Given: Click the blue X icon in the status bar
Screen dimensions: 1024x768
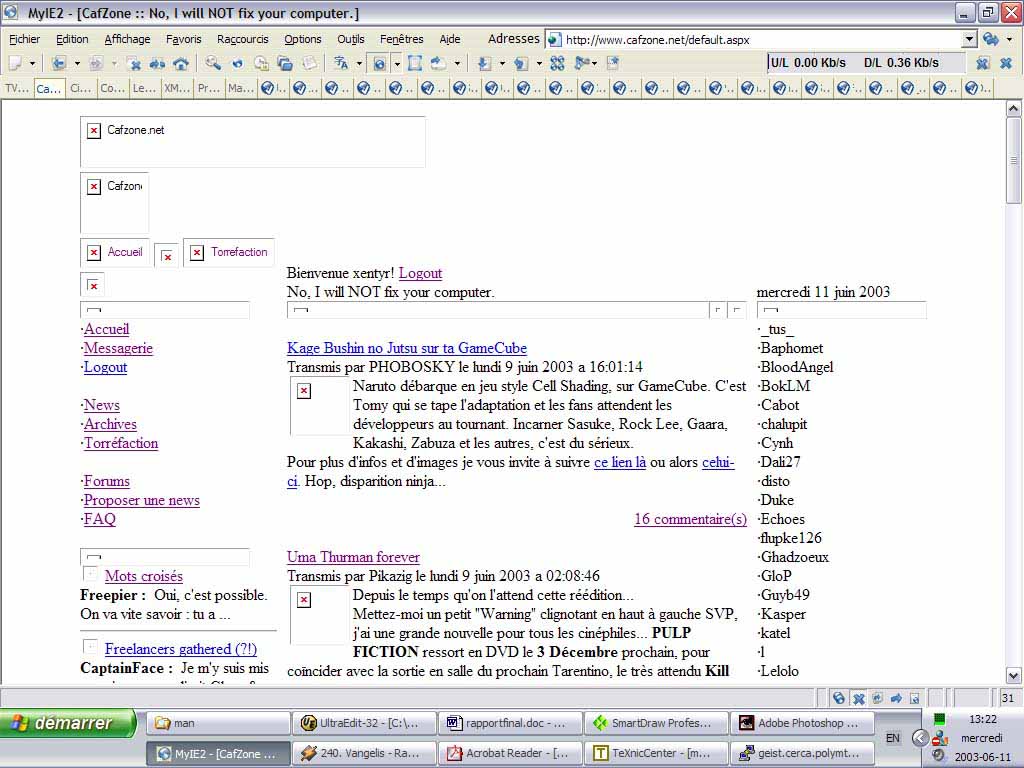Looking at the screenshot, I should (x=859, y=698).
